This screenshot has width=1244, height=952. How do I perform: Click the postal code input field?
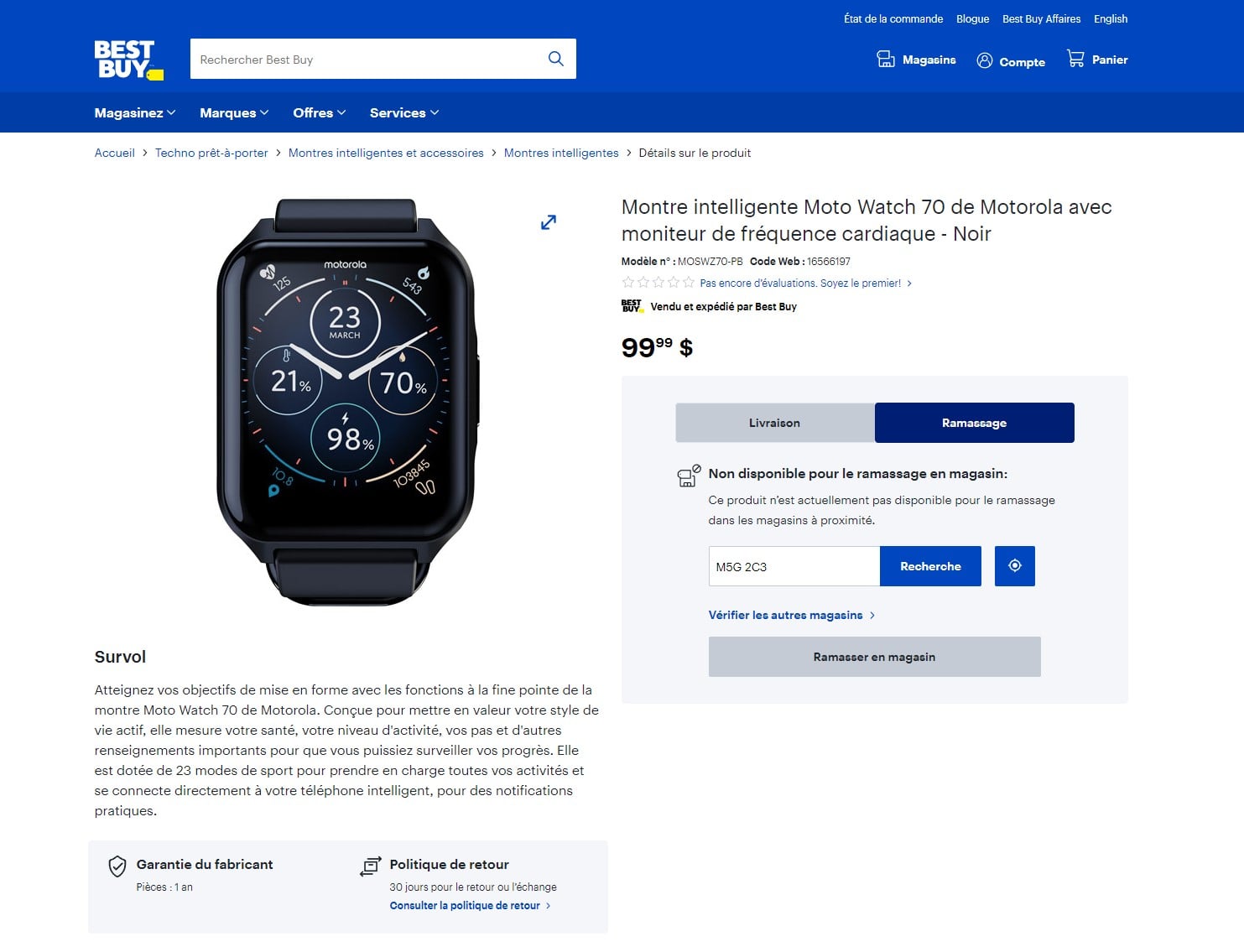(x=794, y=566)
